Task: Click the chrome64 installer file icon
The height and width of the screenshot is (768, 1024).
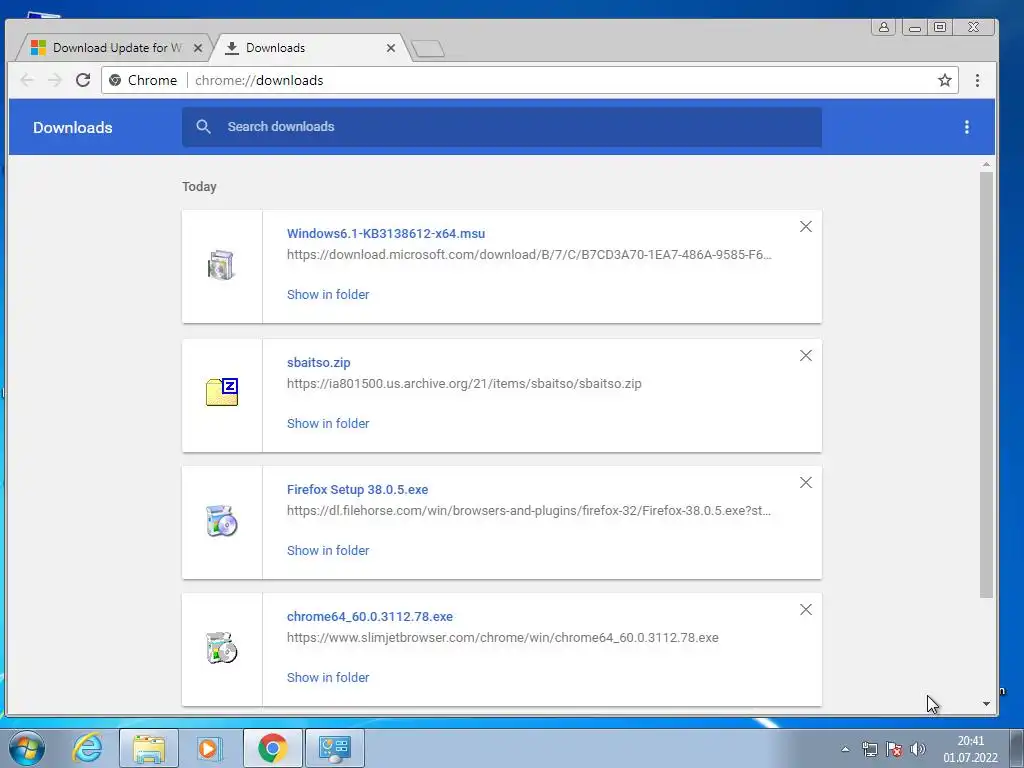Action: click(221, 648)
